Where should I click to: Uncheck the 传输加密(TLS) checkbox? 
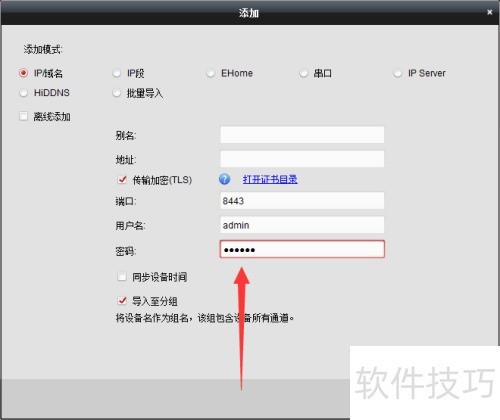coord(122,179)
